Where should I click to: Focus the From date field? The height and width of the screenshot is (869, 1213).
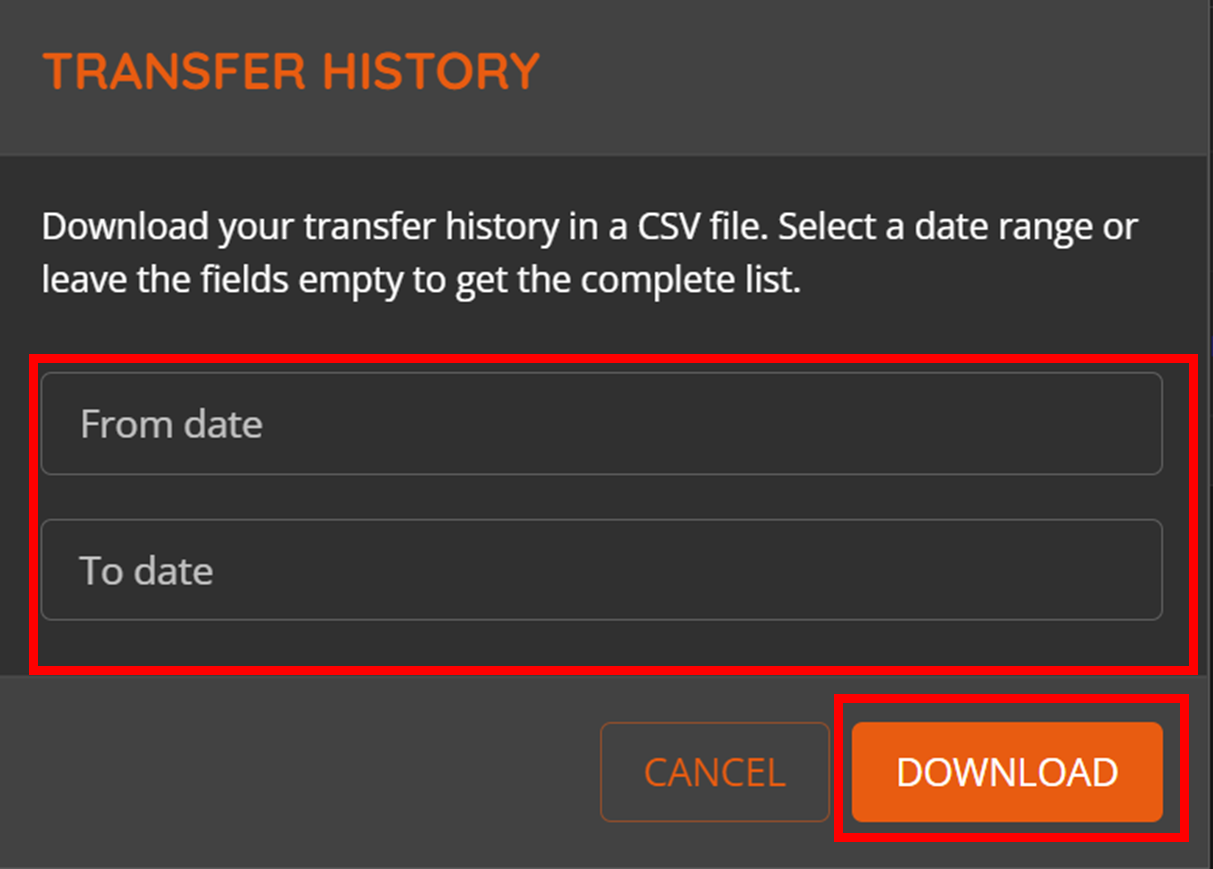(601, 424)
